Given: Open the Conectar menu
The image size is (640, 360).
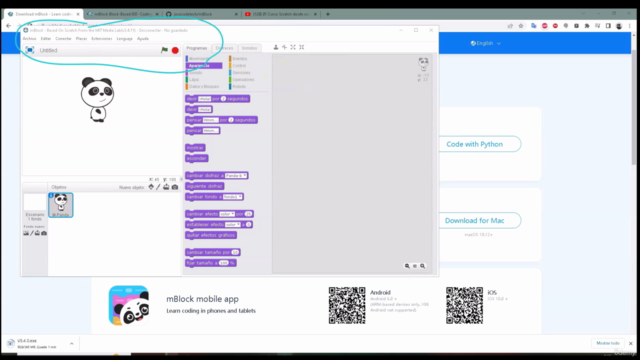Looking at the screenshot, I should pos(63,39).
